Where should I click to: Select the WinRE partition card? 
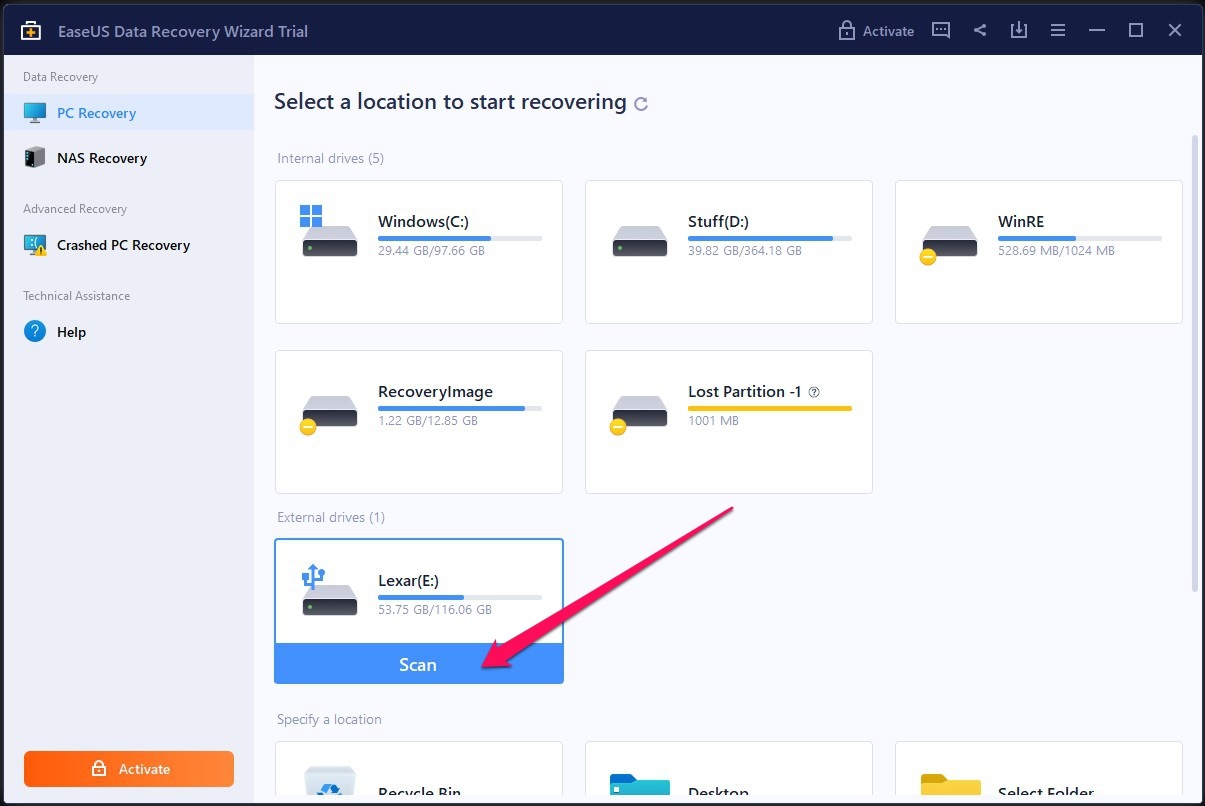[x=1039, y=252]
